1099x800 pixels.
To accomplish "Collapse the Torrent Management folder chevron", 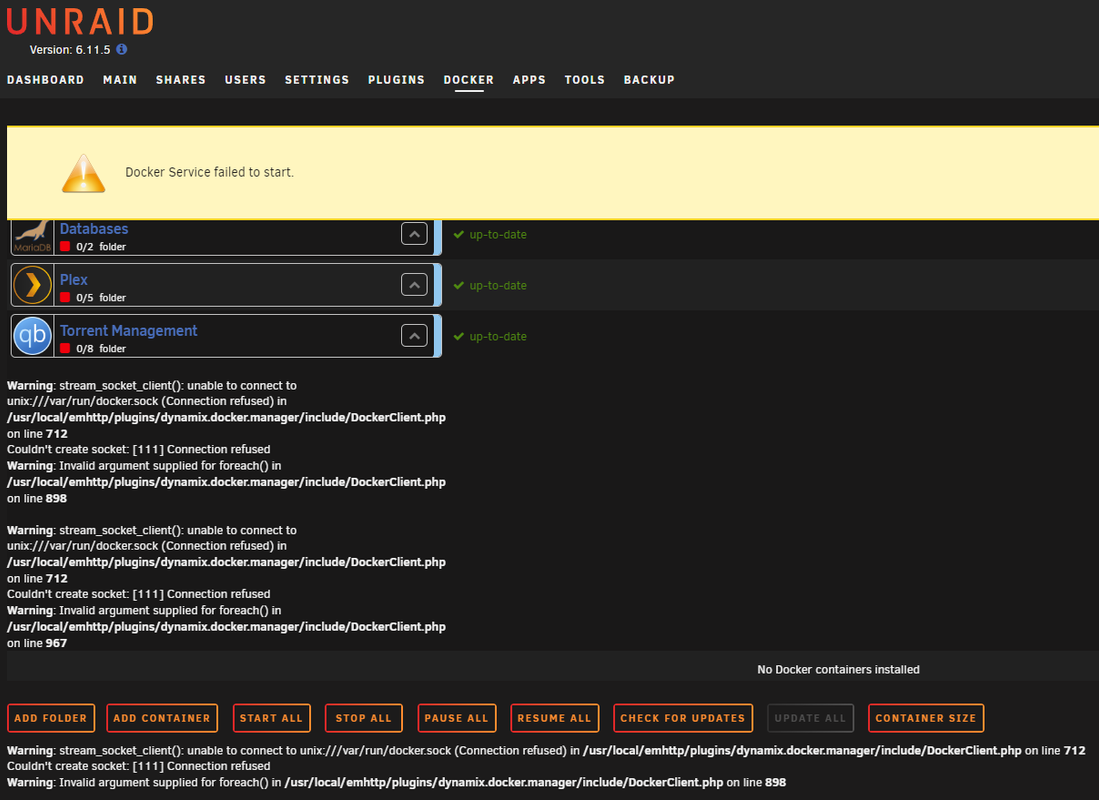I will pos(414,336).
